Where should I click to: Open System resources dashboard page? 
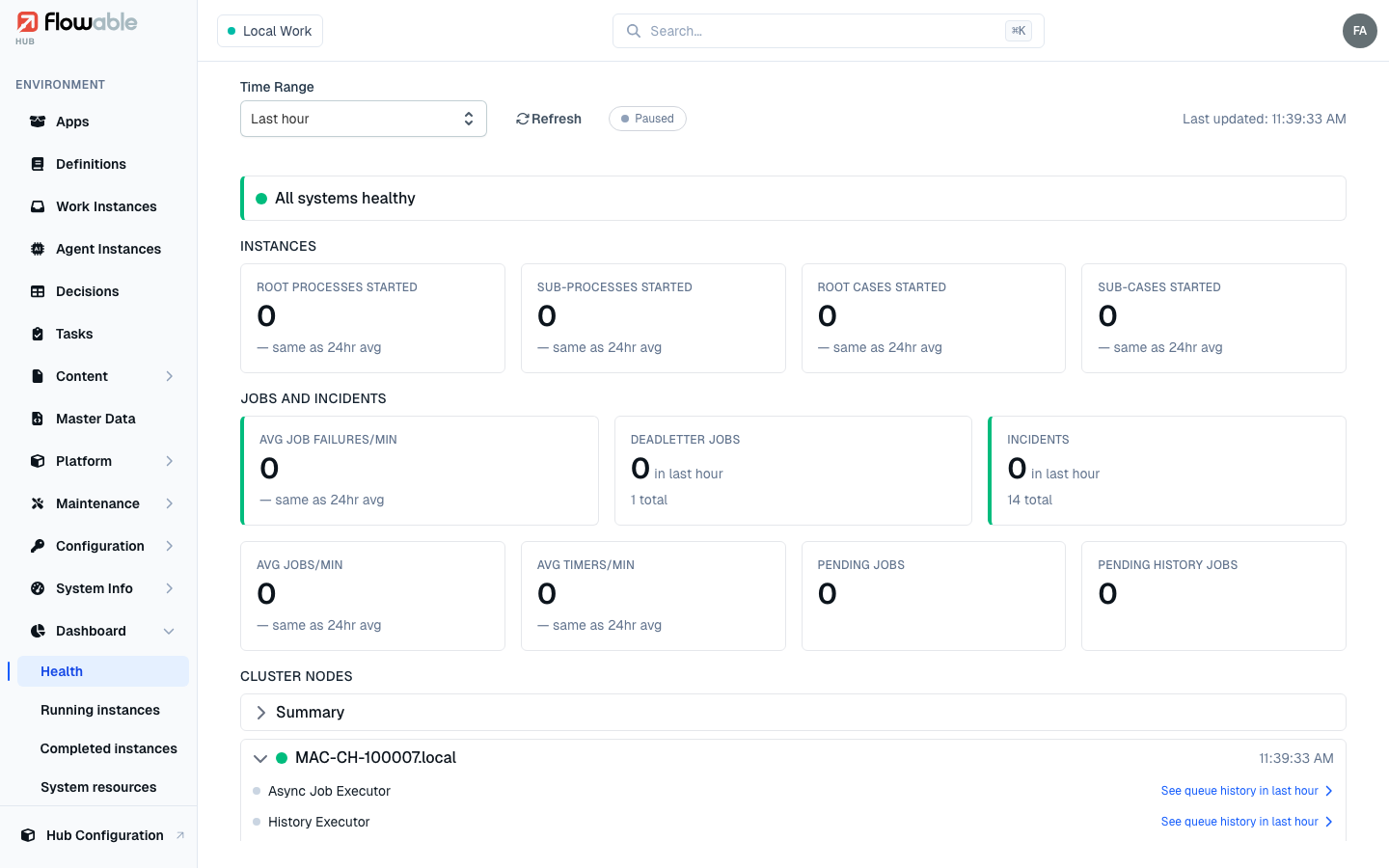[102, 787]
